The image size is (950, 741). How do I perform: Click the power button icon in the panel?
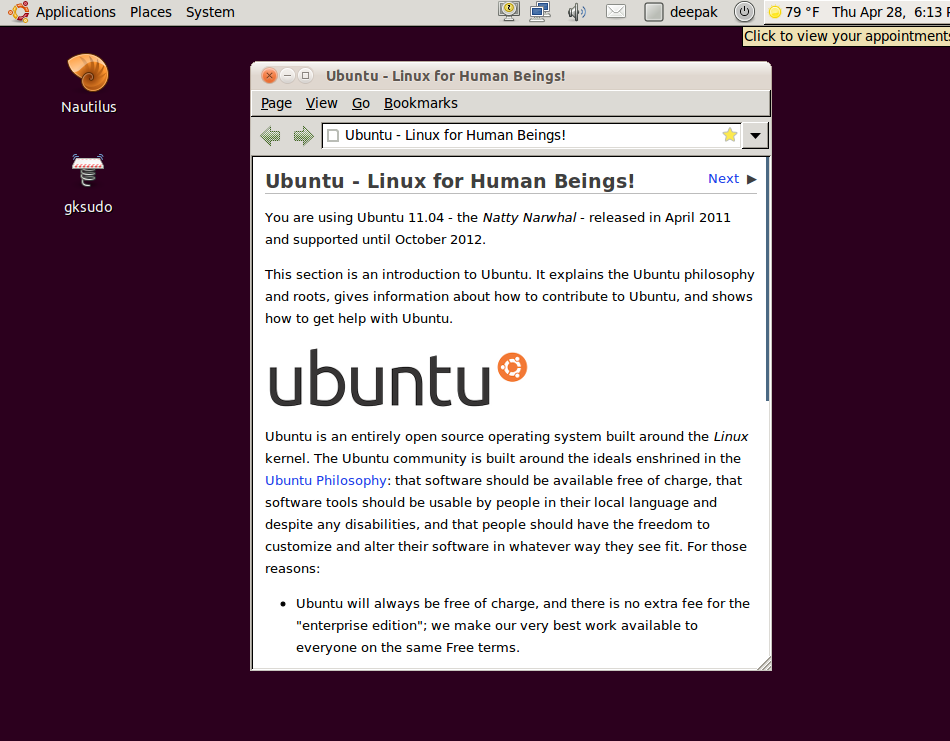(x=744, y=12)
